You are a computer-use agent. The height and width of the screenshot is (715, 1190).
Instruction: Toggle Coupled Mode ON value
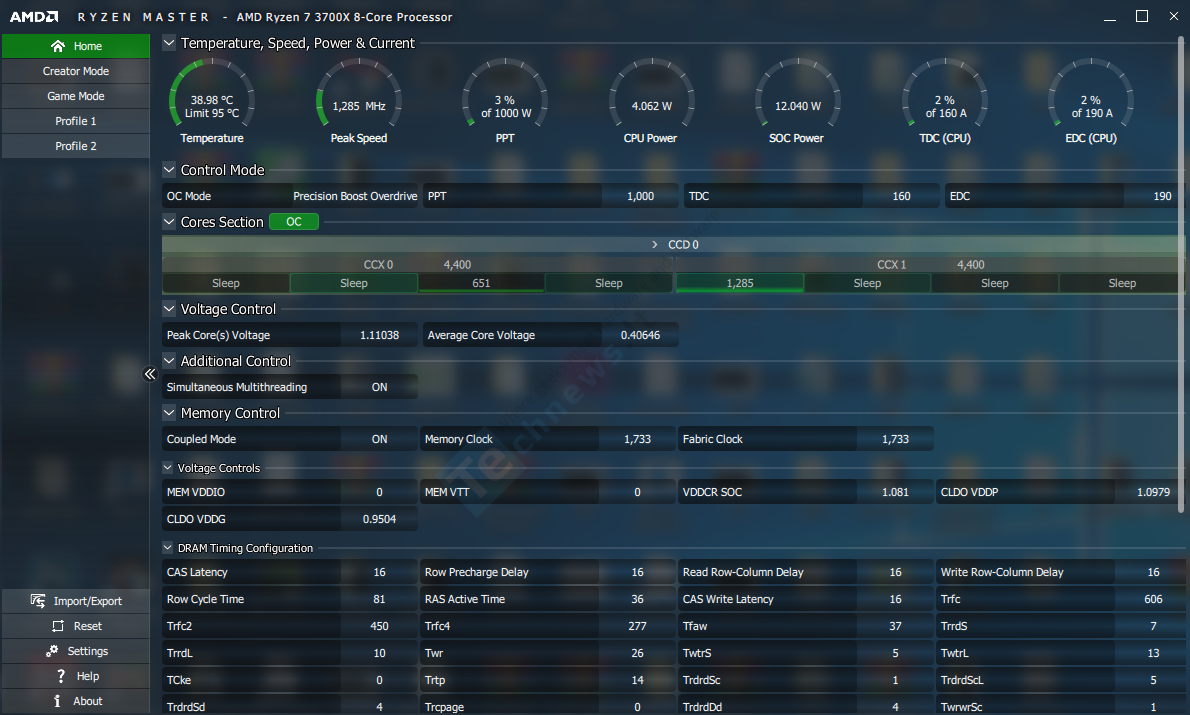click(379, 439)
